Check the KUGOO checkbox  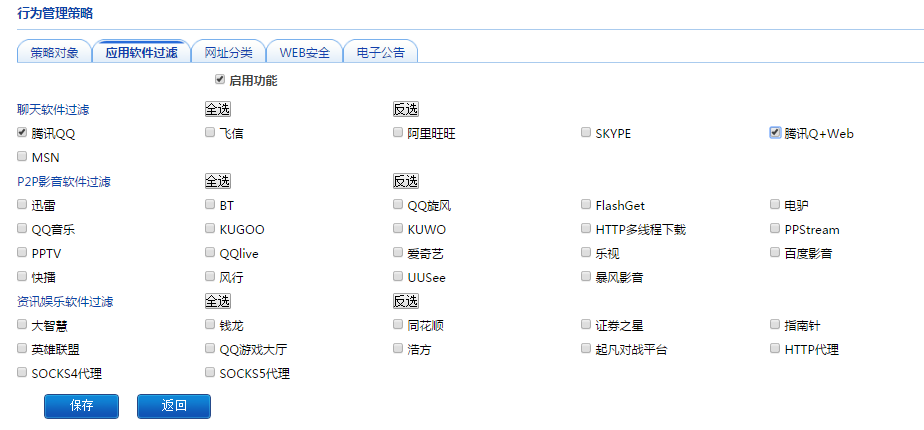(210, 228)
